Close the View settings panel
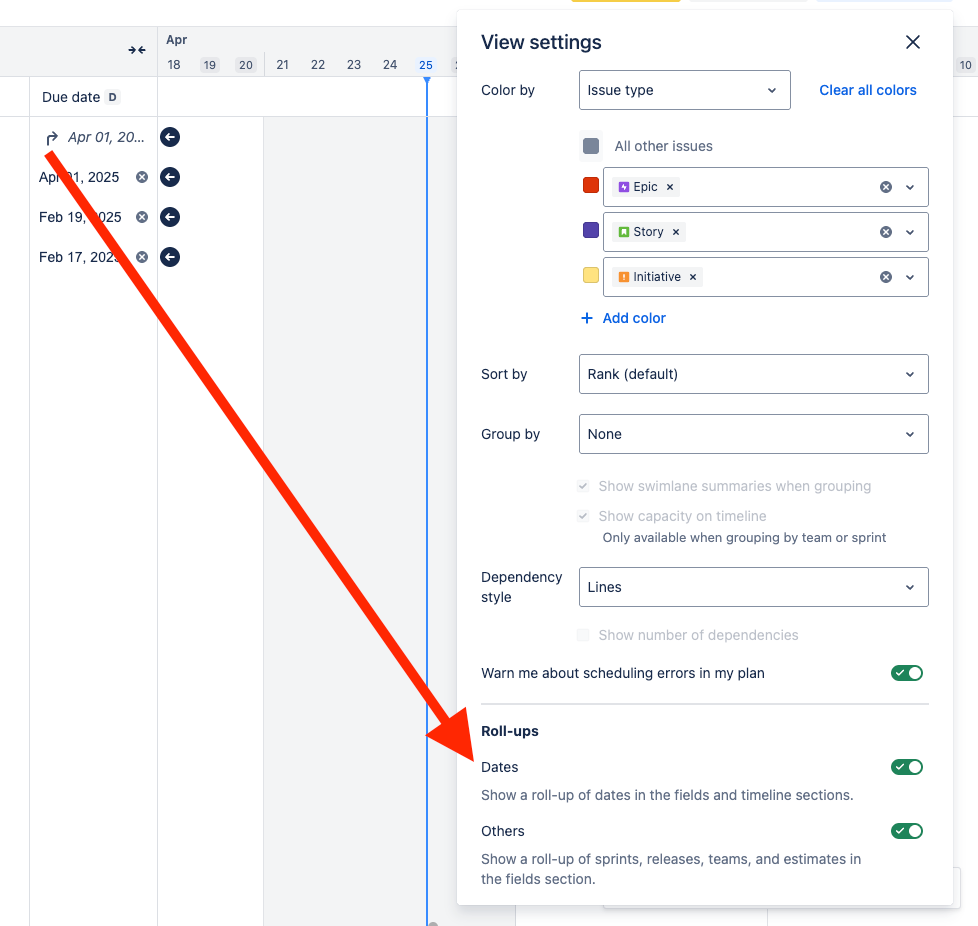Screen dimensions: 978x926 click(x=912, y=42)
